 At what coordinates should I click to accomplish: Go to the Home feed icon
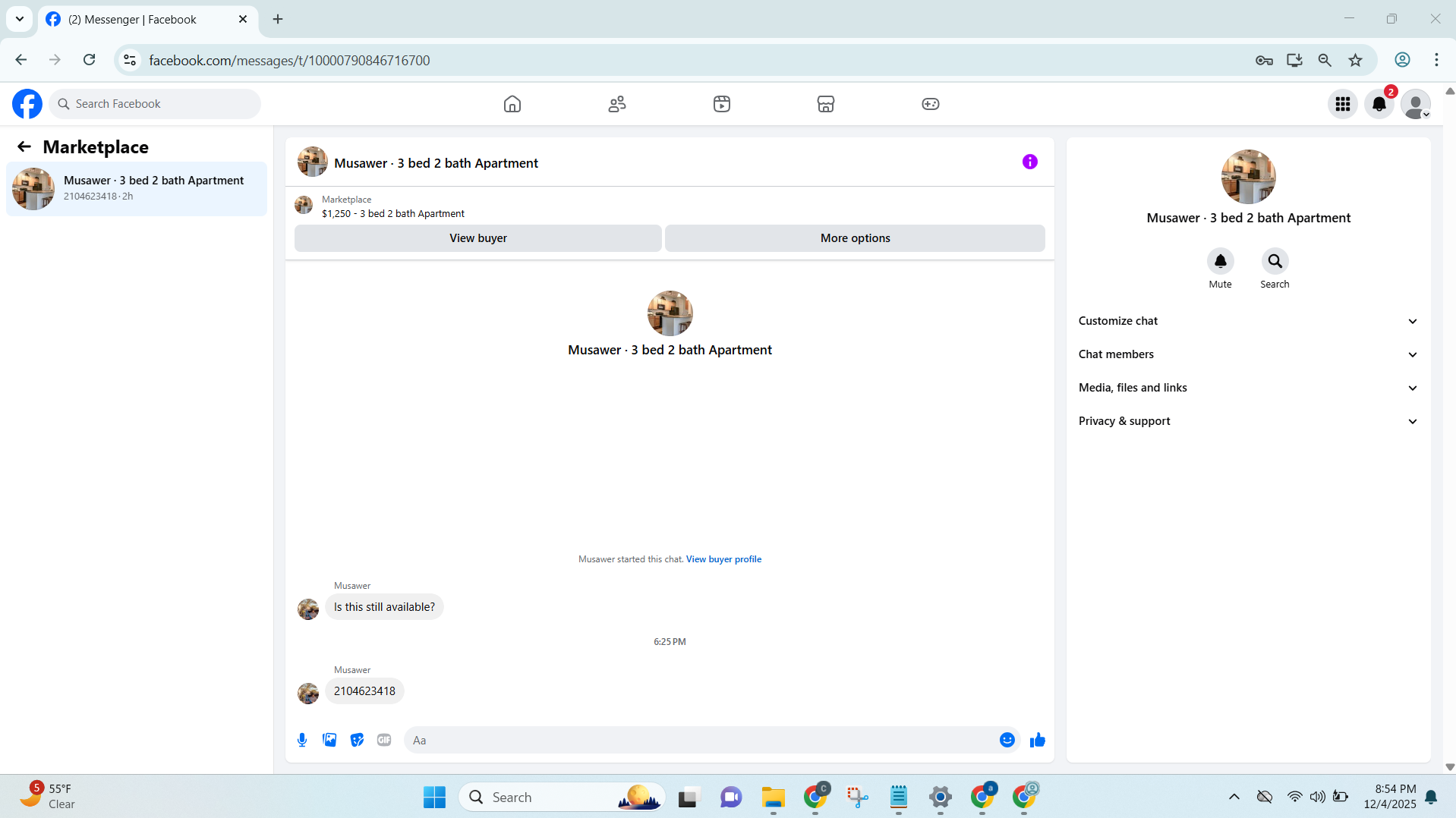(x=512, y=104)
